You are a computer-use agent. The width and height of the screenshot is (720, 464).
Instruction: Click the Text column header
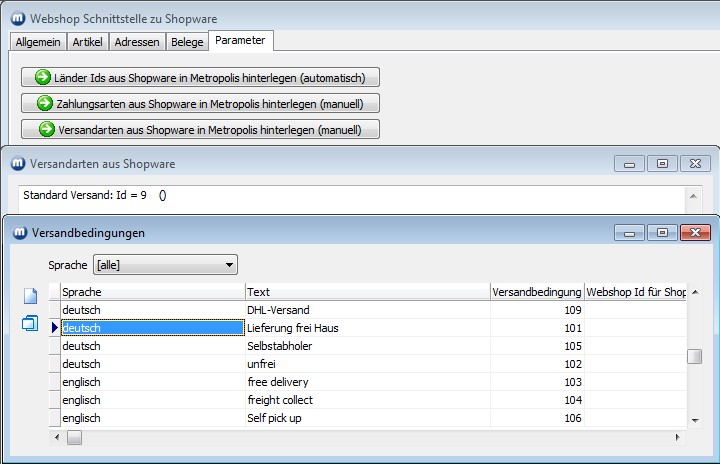366,291
